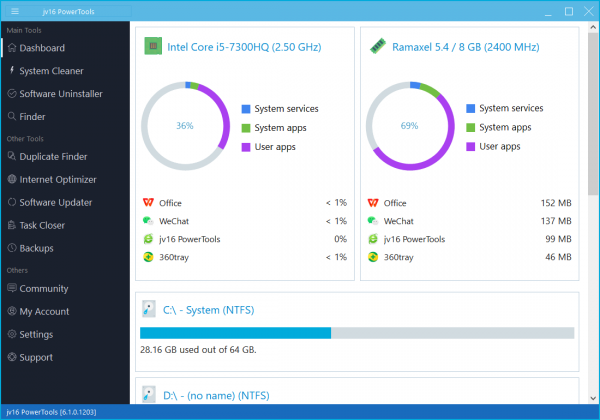600x420 pixels.
Task: Click the Ramaxel 5.4 / 8 GB heading
Action: coord(466,47)
